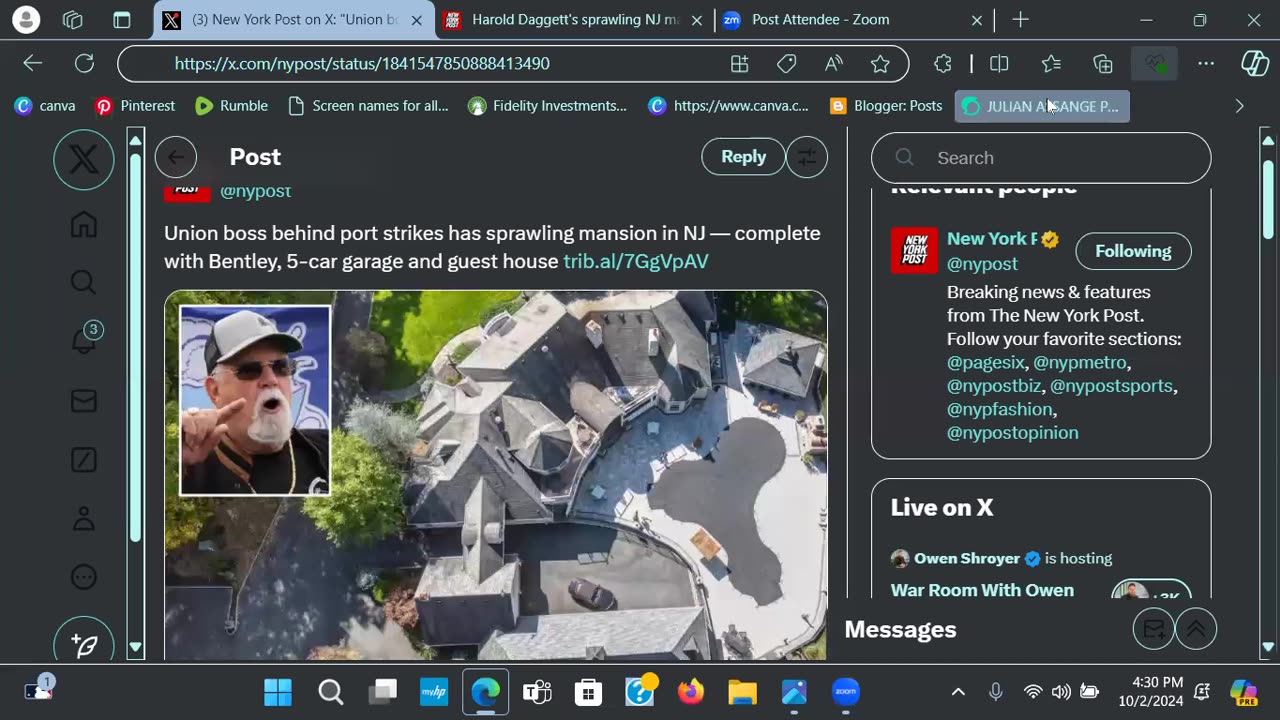Open @nypostopinion profile link
Viewport: 1280px width, 720px height.
coord(1012,432)
